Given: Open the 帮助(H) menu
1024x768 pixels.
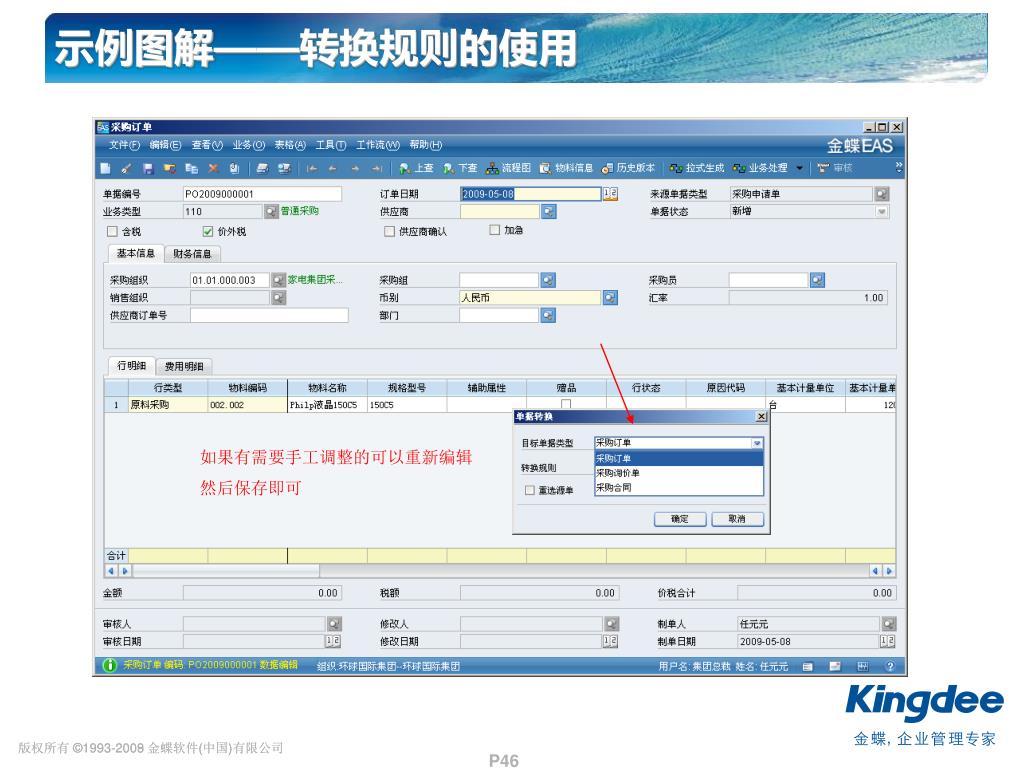Looking at the screenshot, I should [x=425, y=145].
